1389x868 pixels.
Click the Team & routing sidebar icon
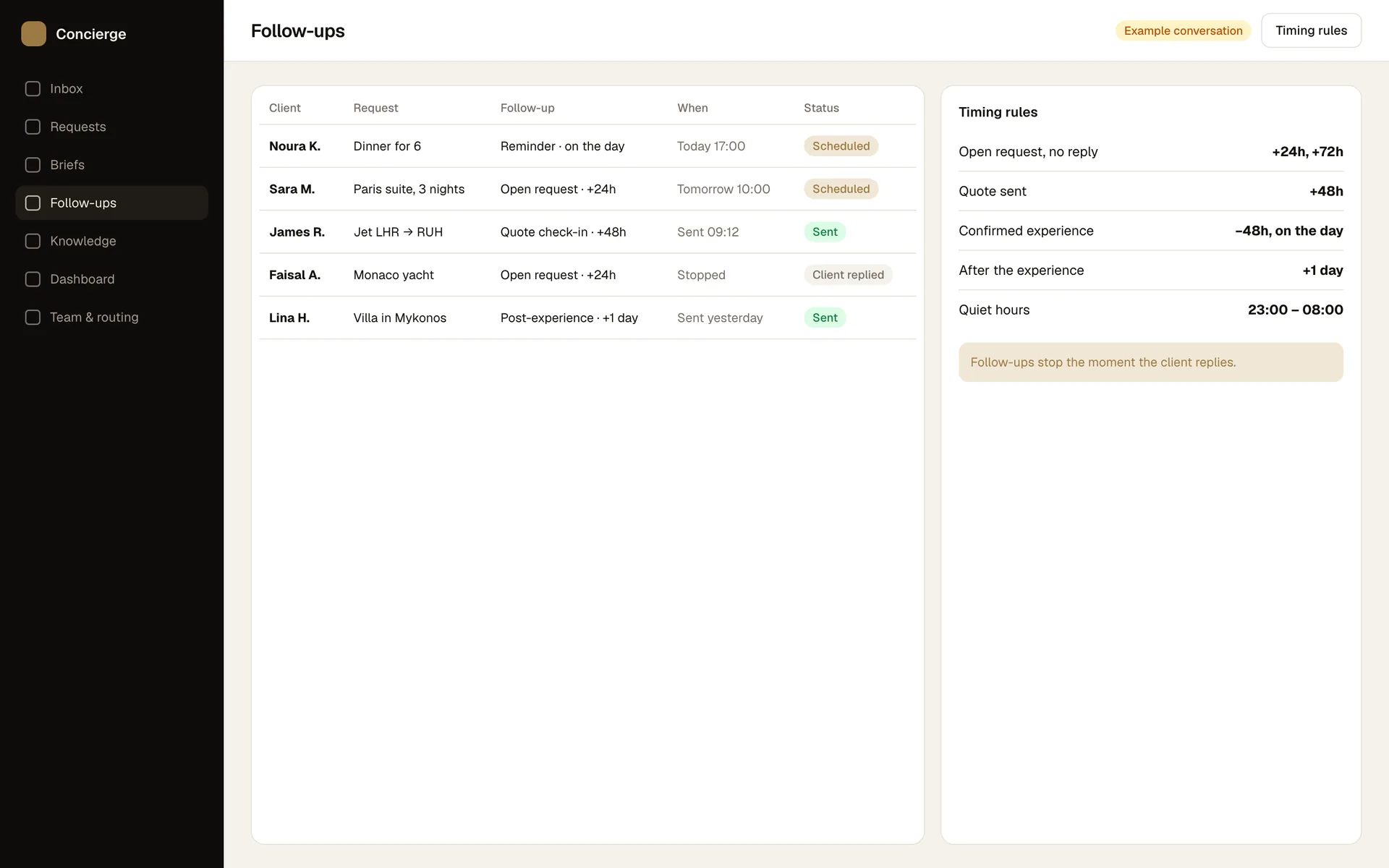pyautogui.click(x=33, y=318)
